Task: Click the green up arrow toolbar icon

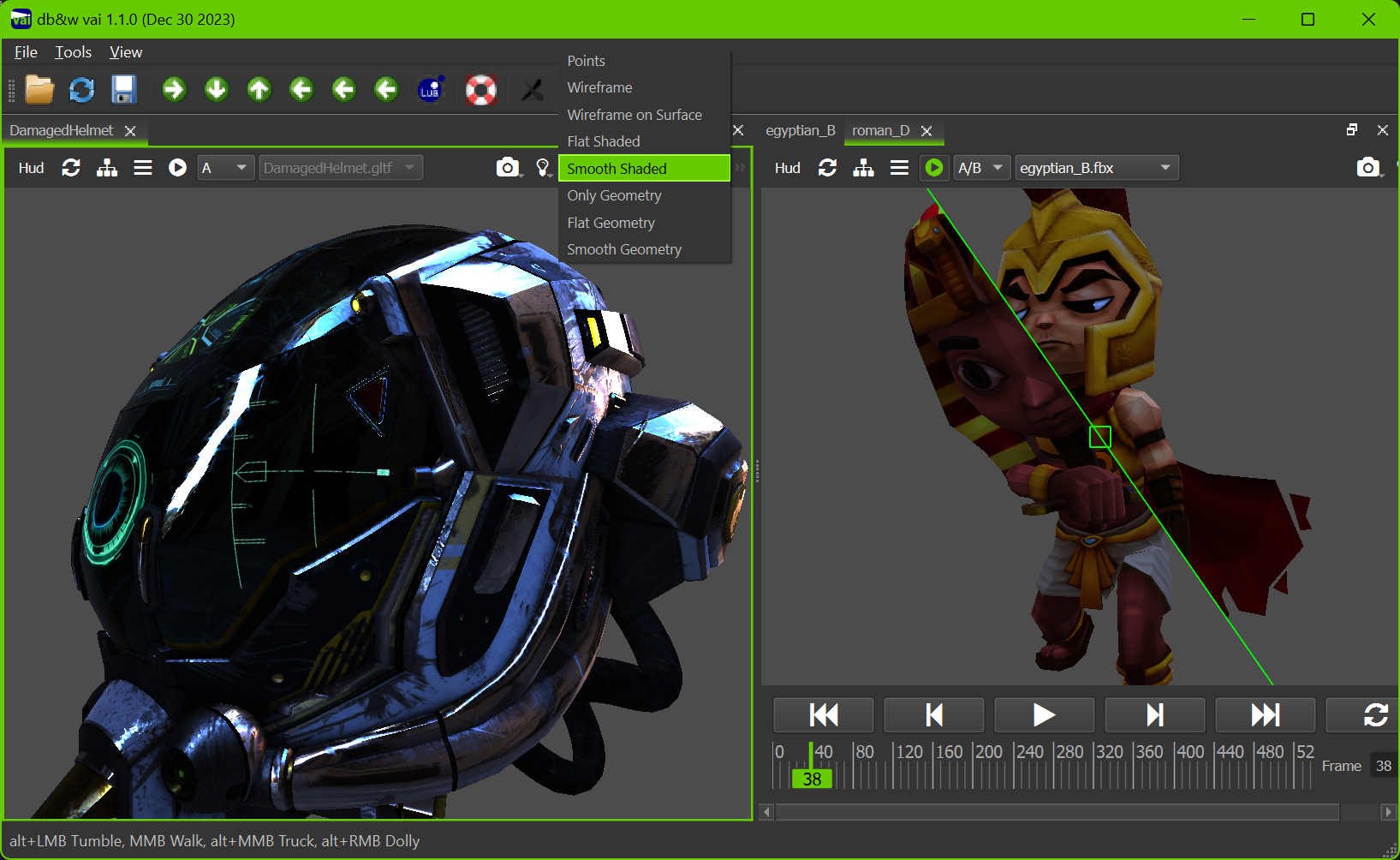Action: click(259, 89)
